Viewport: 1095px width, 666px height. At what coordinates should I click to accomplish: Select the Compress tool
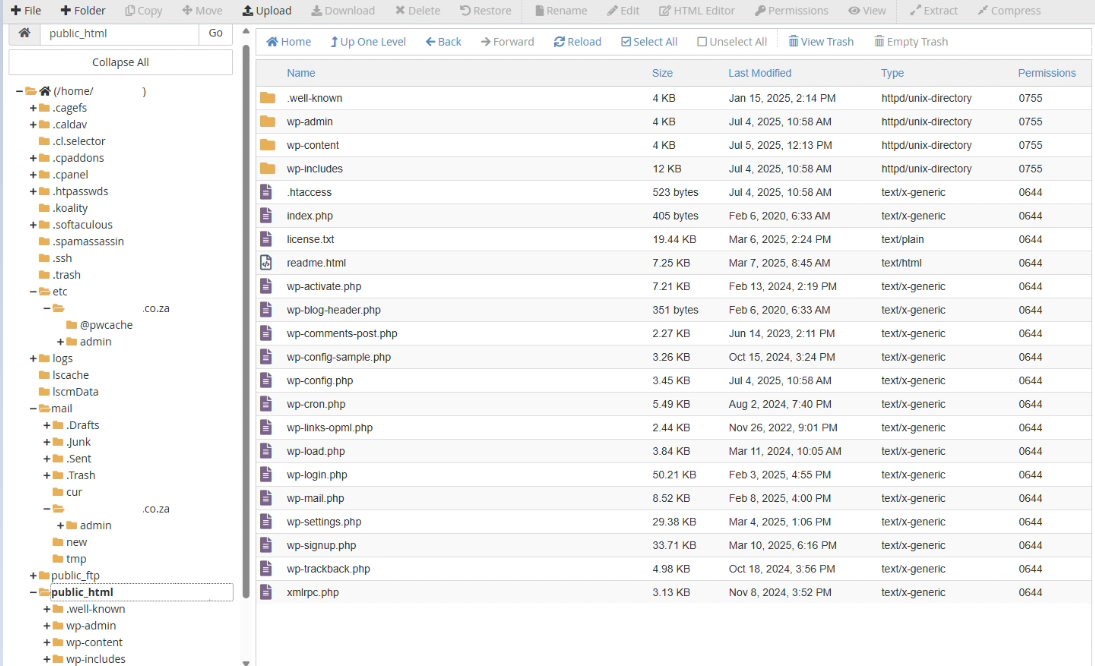[1009, 11]
